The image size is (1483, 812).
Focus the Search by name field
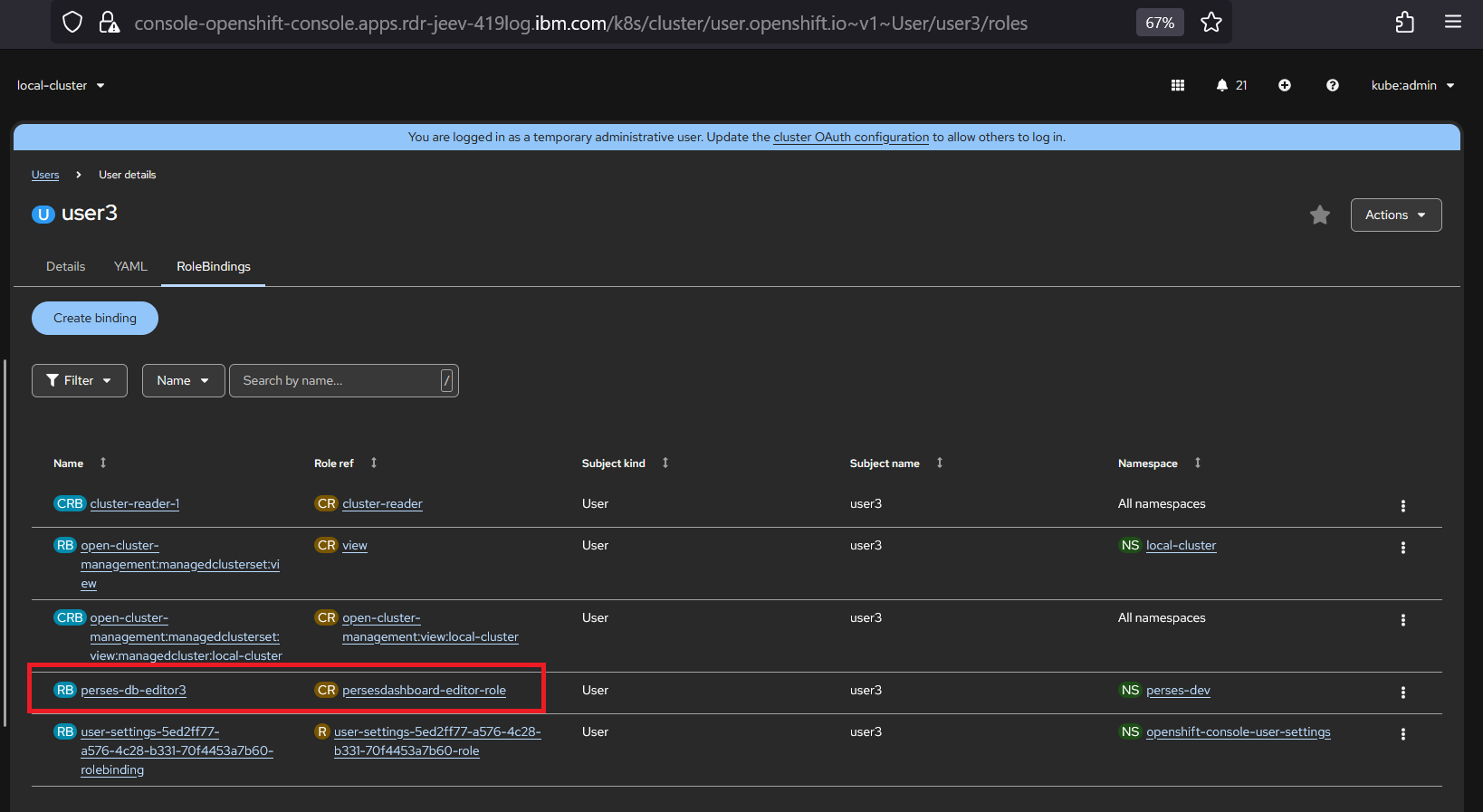coord(335,380)
